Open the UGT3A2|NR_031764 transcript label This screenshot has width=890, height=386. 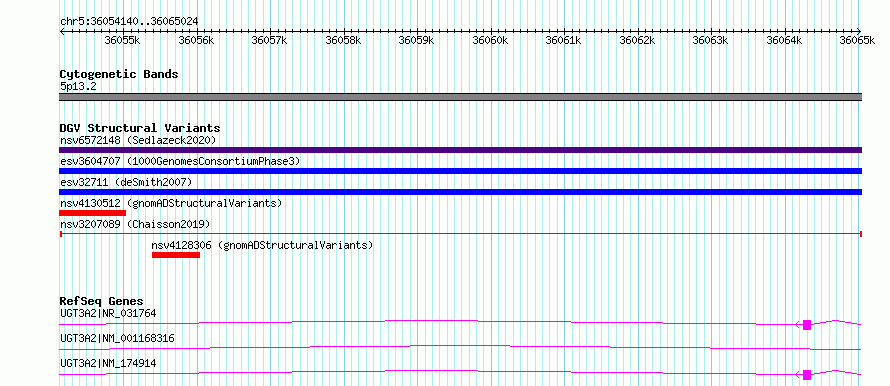point(108,313)
